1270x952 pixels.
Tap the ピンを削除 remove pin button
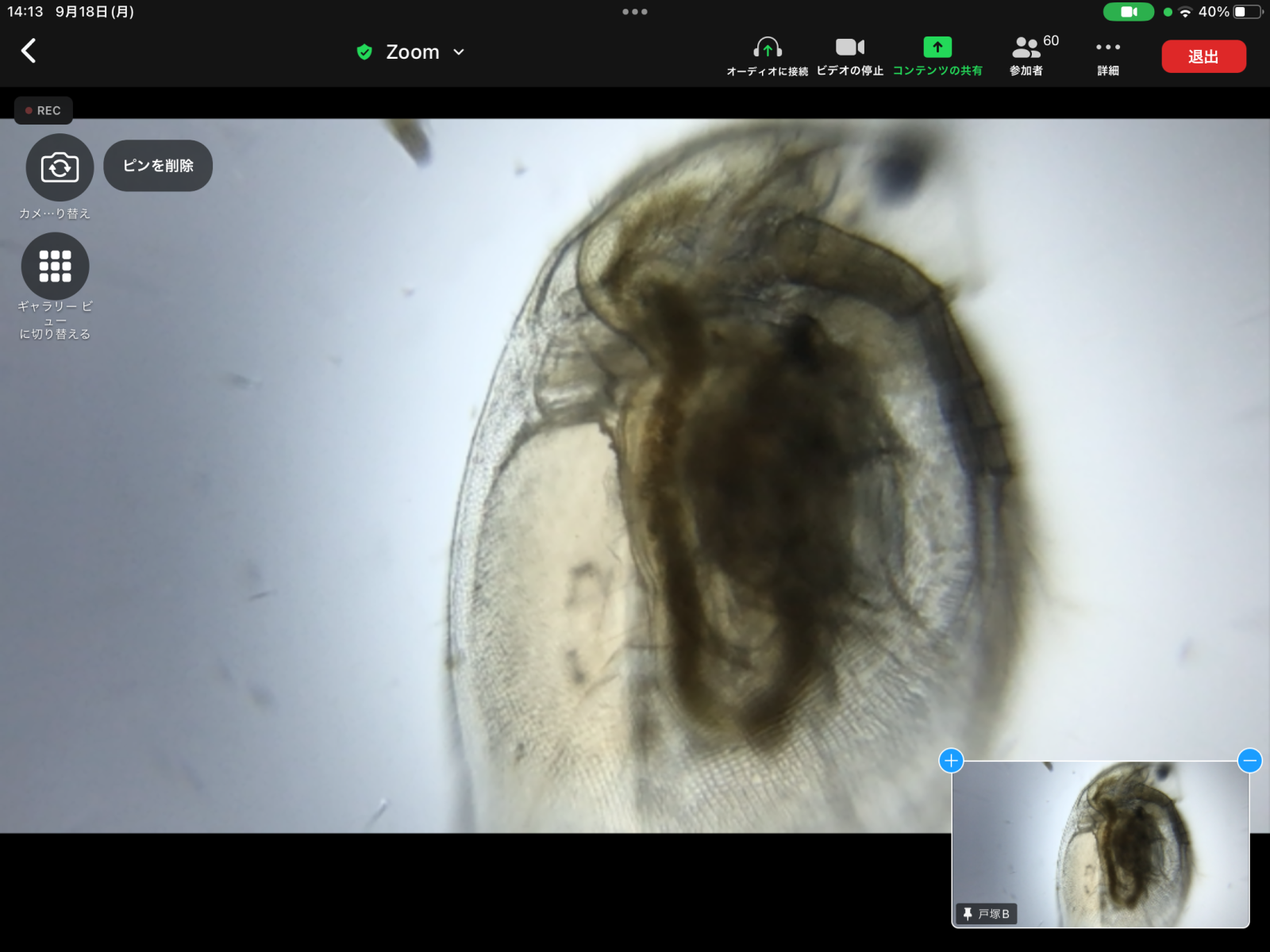click(x=158, y=166)
